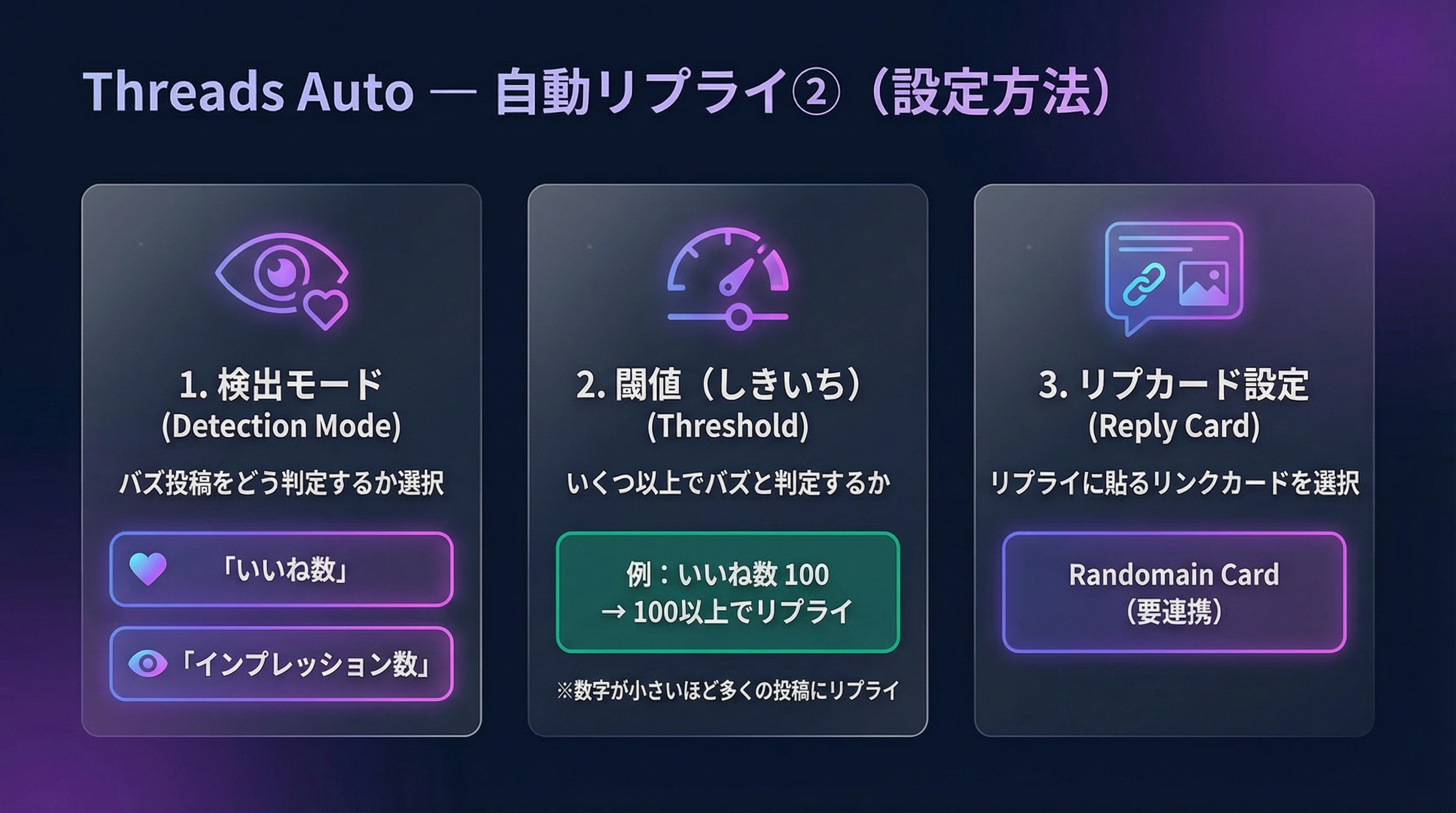This screenshot has width=1456, height=813.
Task: Click the "3. リプカード設定" heading
Action: click(x=1173, y=385)
